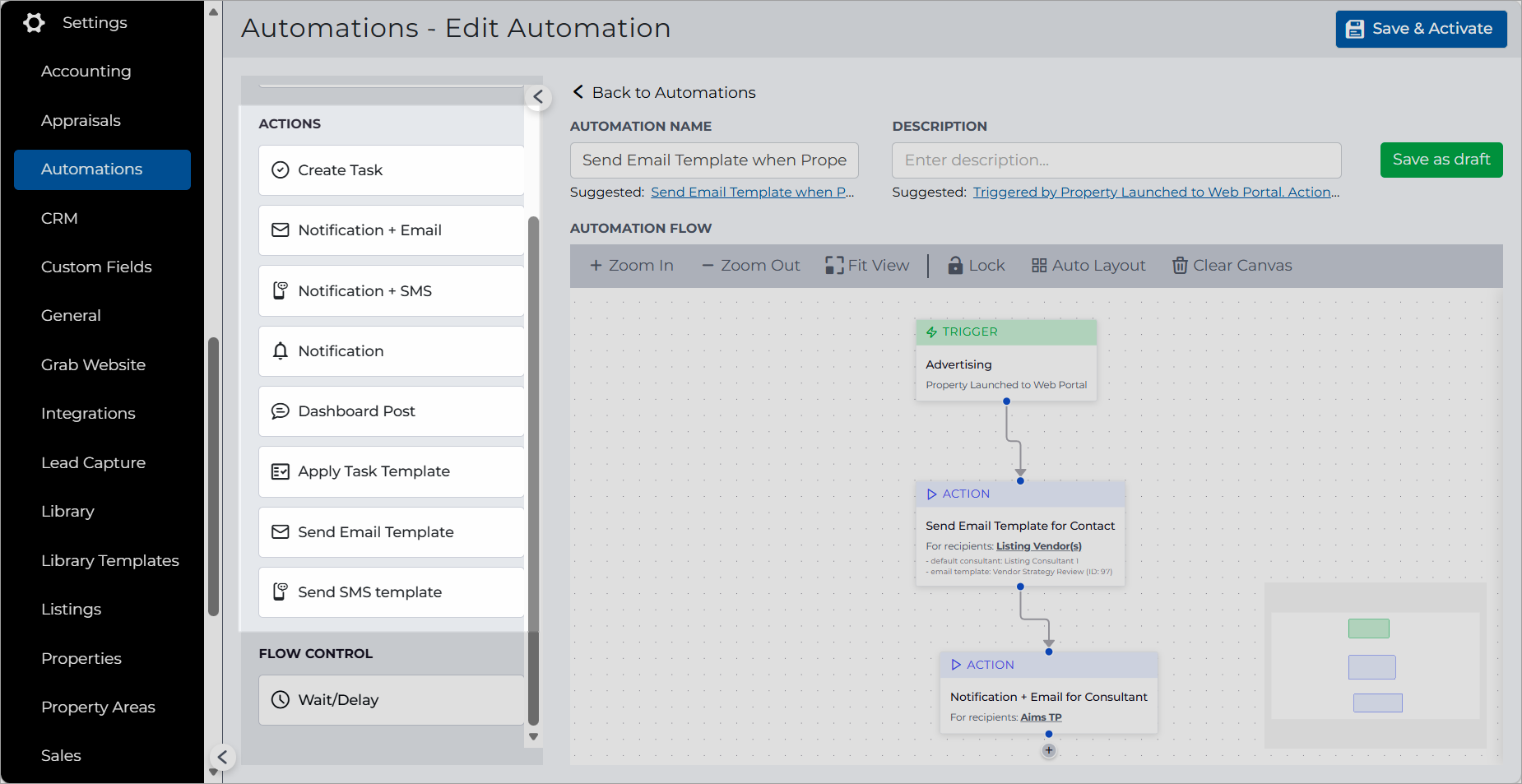Viewport: 1522px width, 784px height.
Task: Click the Notification + SMS phone icon
Action: coord(281,290)
